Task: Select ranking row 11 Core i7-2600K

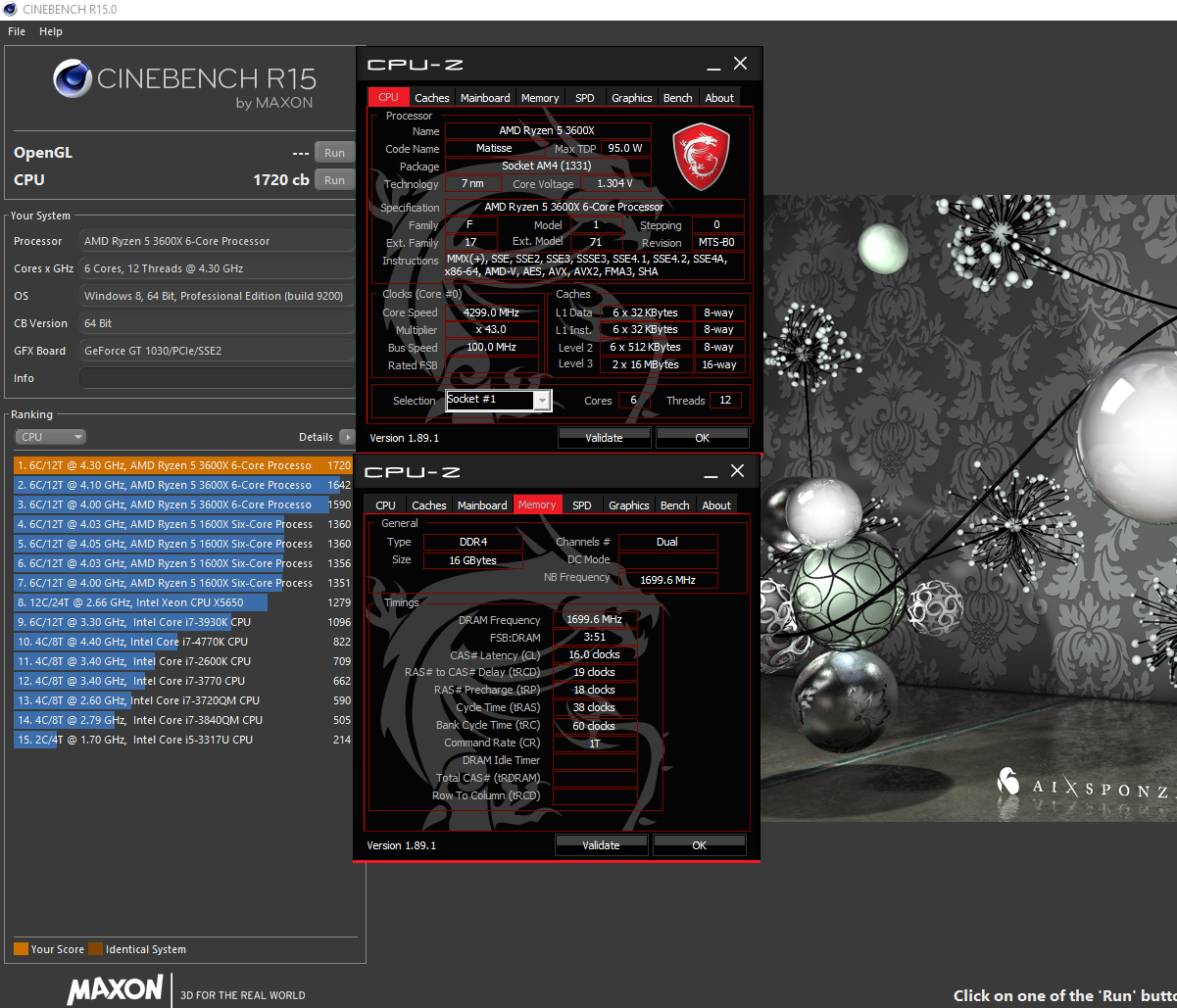Action: (x=183, y=661)
